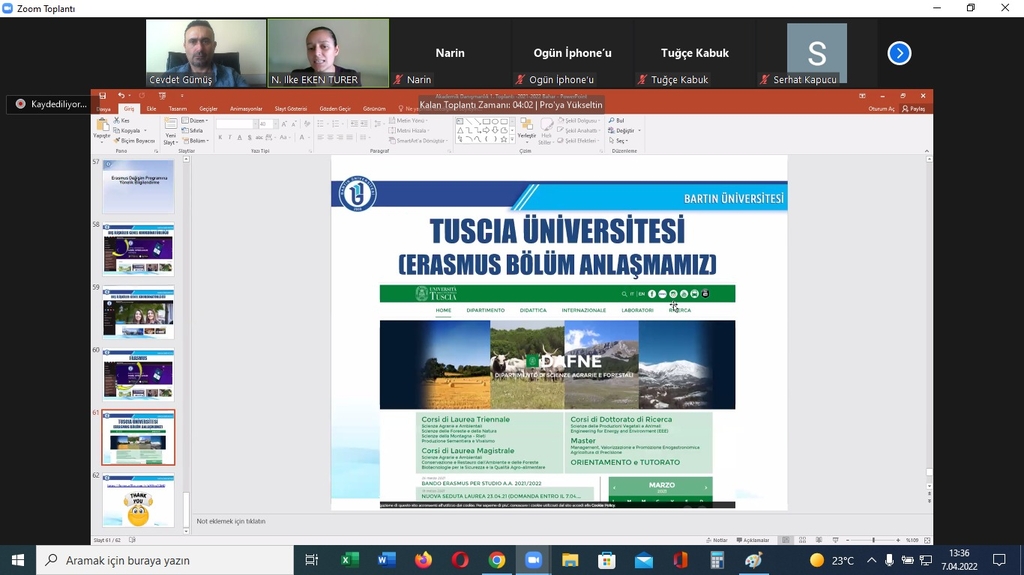Reset slide layout with Sıfırla
This screenshot has width=1024, height=575.
(x=193, y=130)
